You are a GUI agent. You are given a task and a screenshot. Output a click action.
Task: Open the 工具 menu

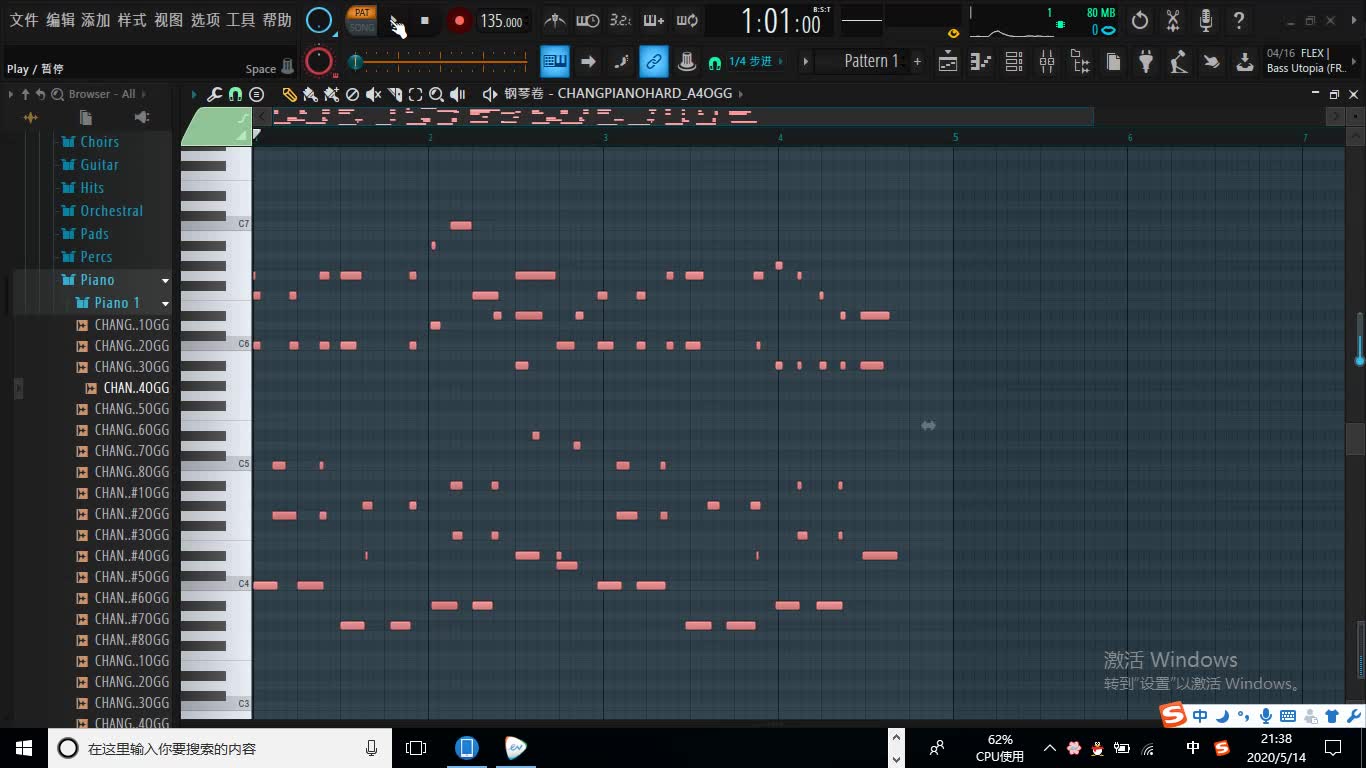click(241, 20)
